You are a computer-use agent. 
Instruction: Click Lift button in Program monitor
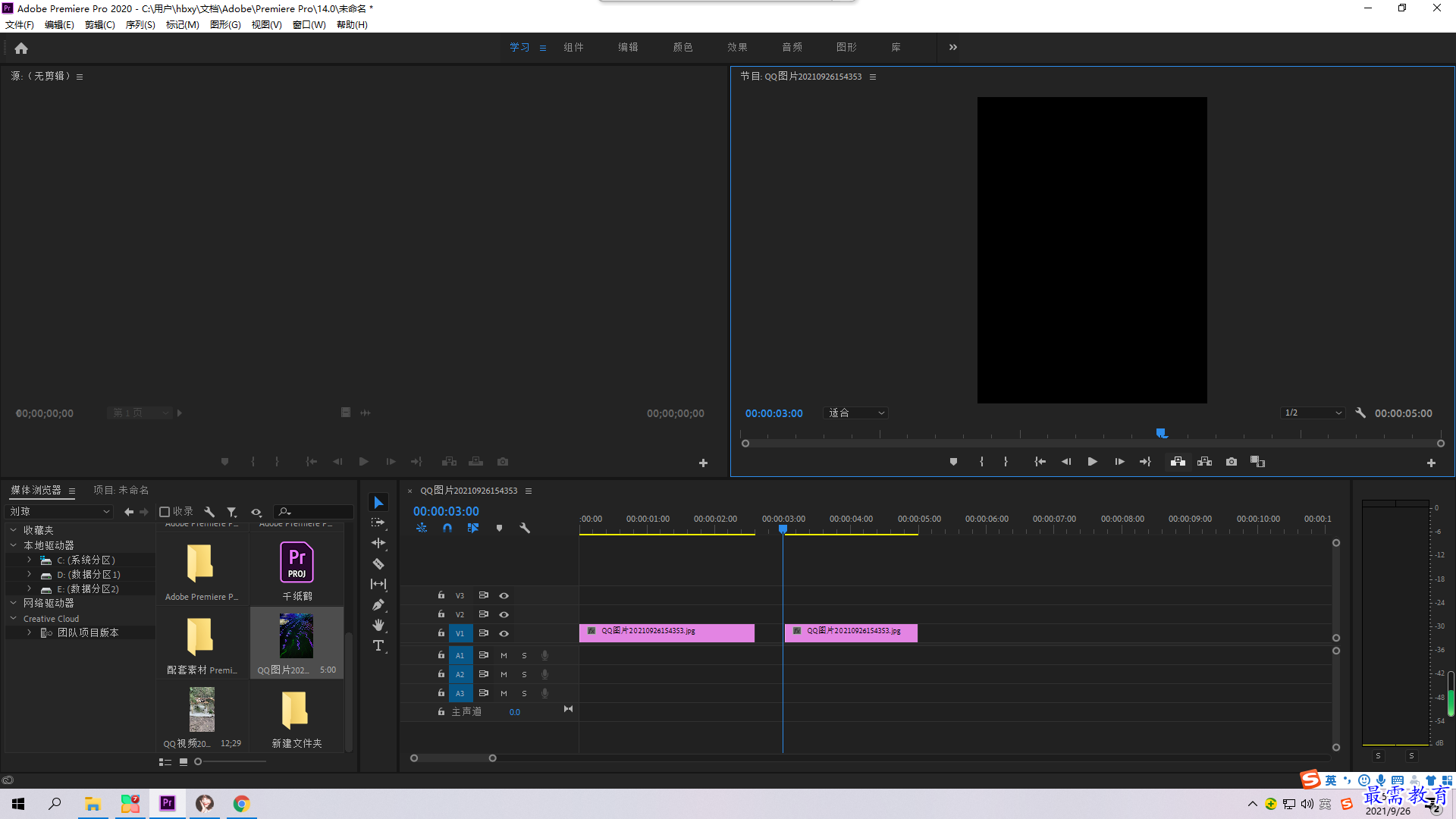pyautogui.click(x=1178, y=462)
